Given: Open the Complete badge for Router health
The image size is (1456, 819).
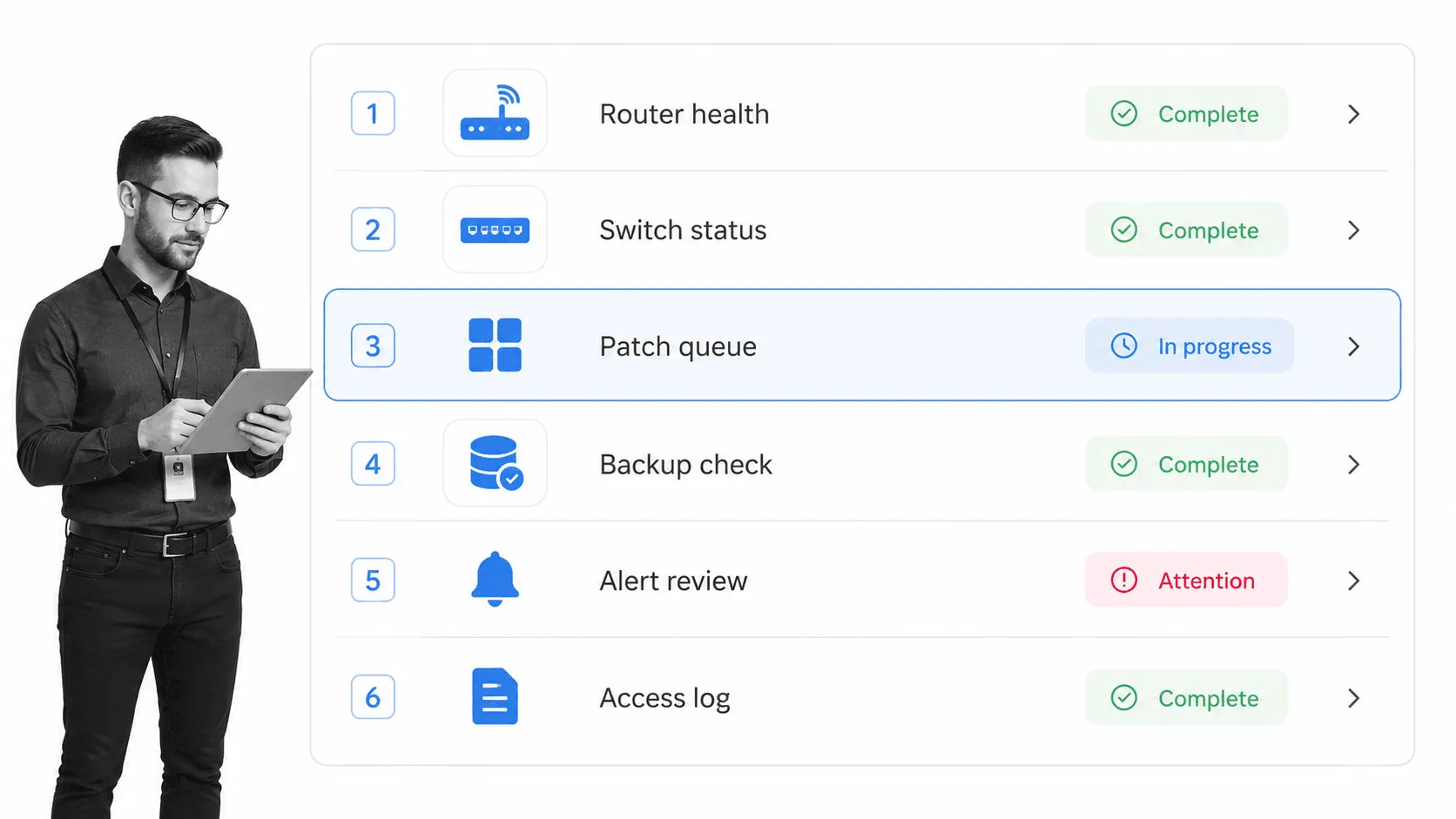Looking at the screenshot, I should (1186, 113).
